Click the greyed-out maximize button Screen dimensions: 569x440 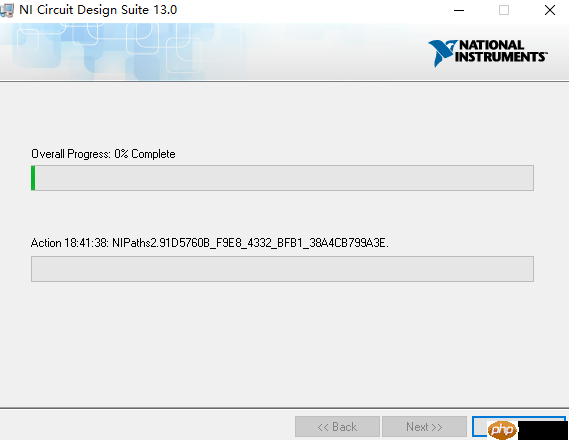504,10
